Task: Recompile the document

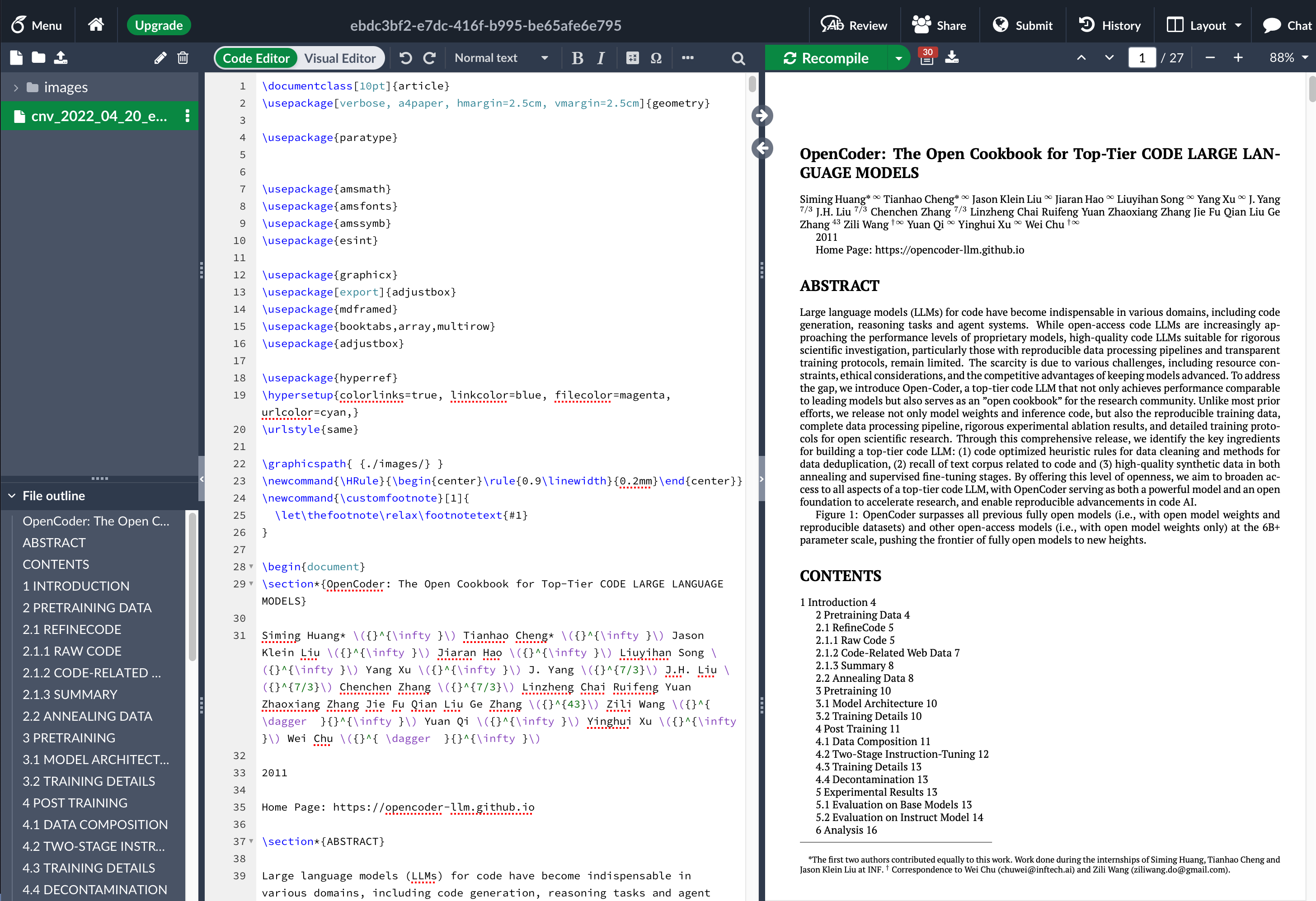Action: pyautogui.click(x=826, y=58)
